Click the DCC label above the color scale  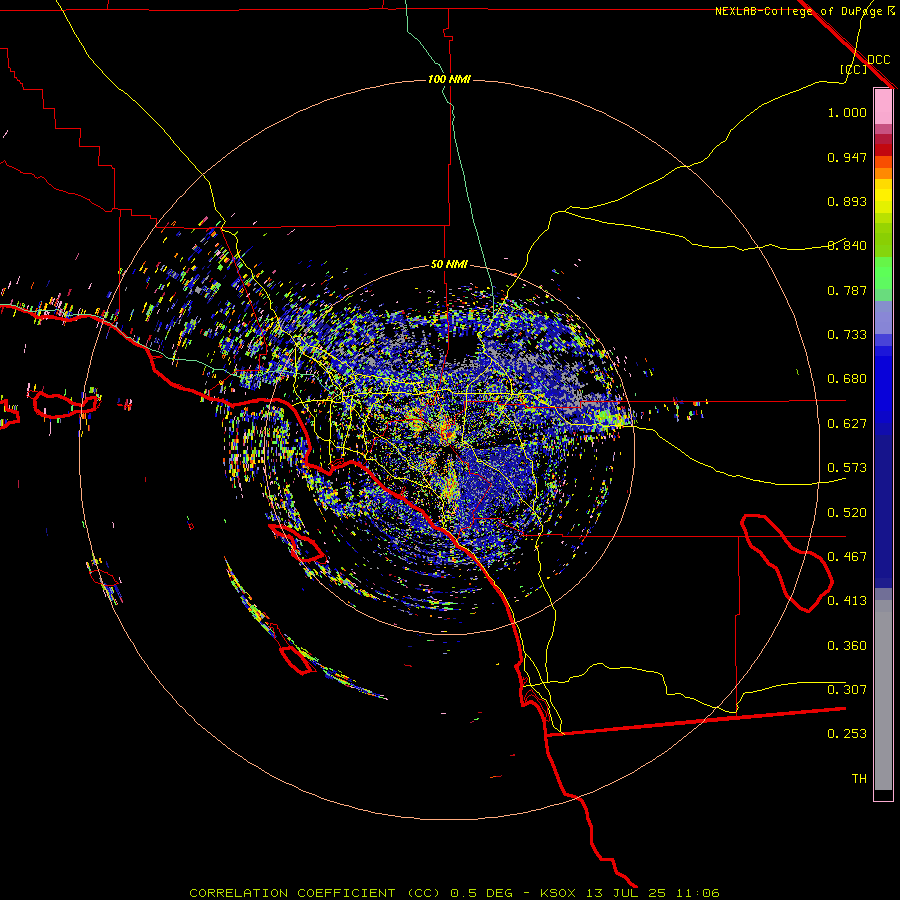tap(878, 60)
